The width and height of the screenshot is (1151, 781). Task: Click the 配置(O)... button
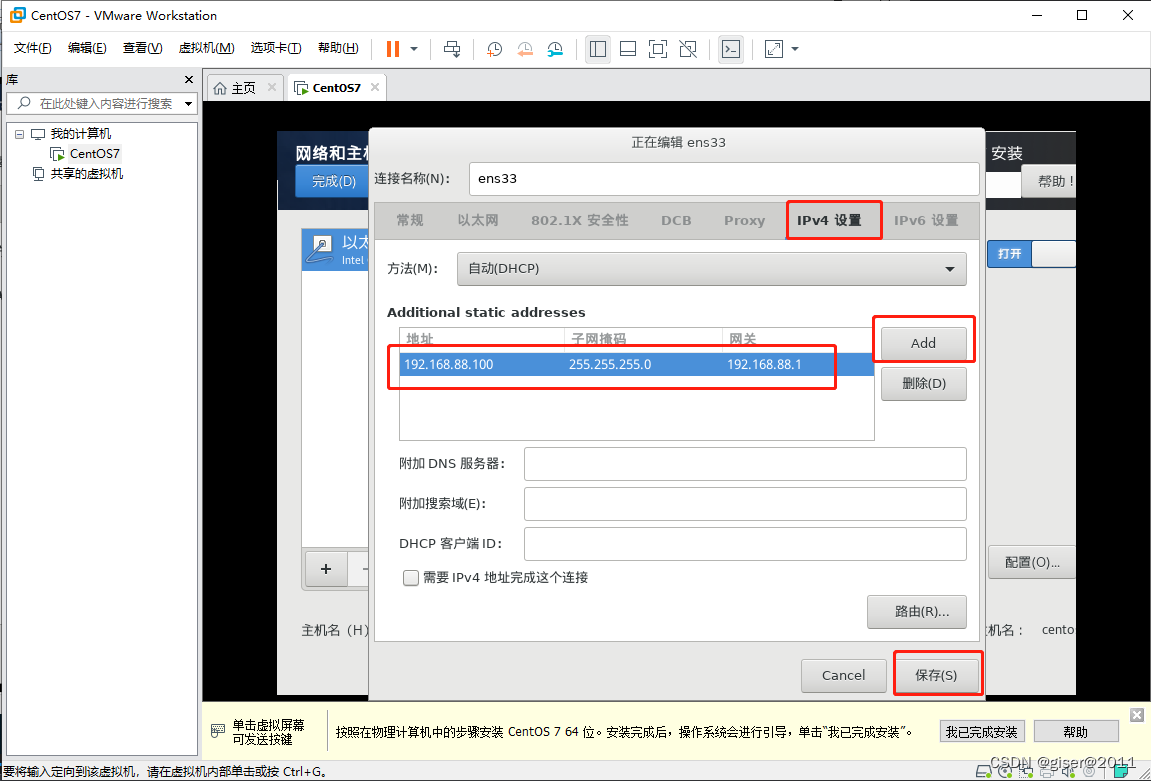coord(1032,562)
